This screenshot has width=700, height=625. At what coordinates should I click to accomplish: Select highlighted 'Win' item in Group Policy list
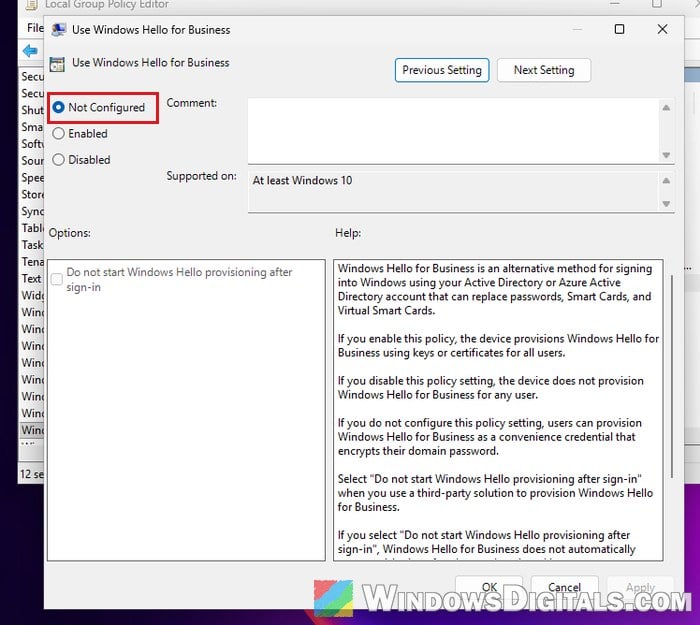point(32,430)
